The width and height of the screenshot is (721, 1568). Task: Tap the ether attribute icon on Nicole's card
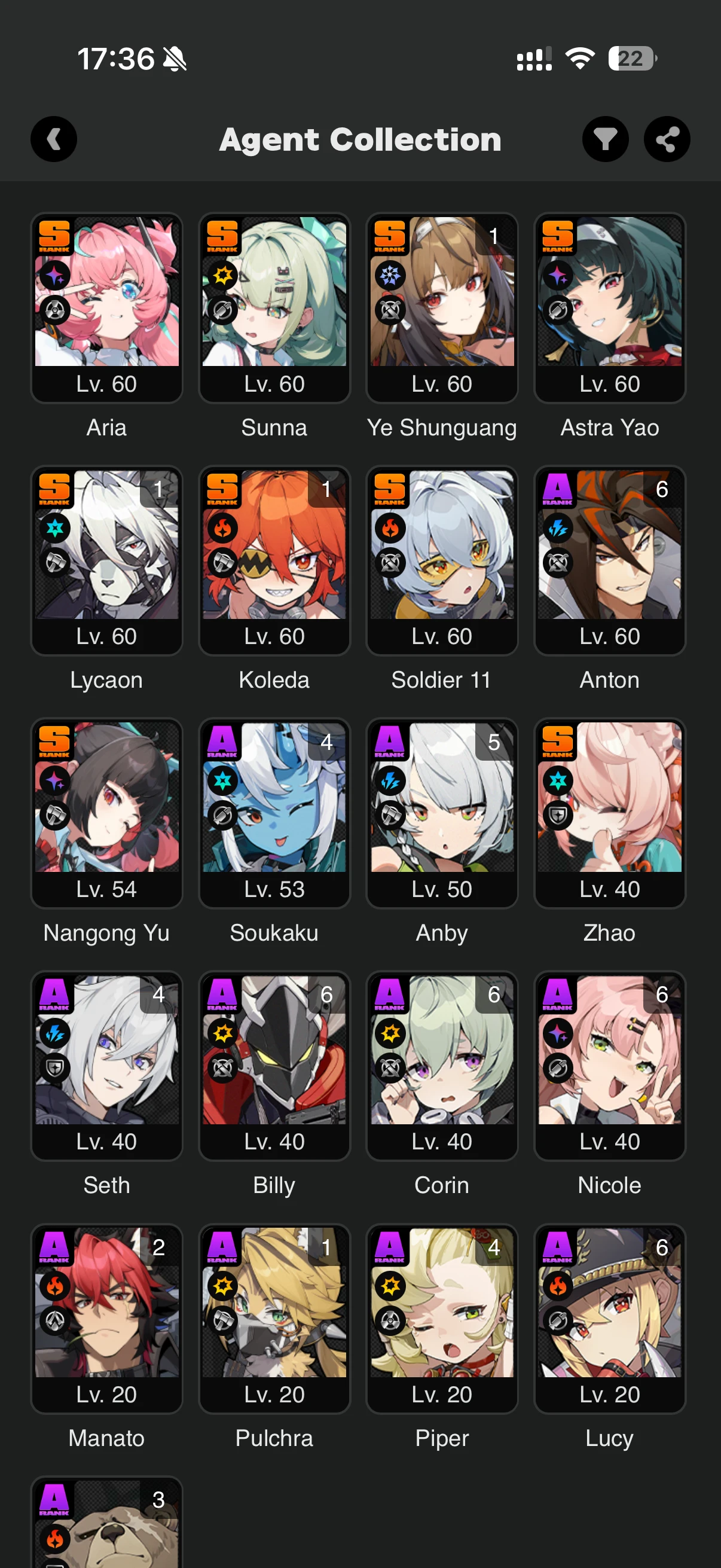(x=558, y=1033)
